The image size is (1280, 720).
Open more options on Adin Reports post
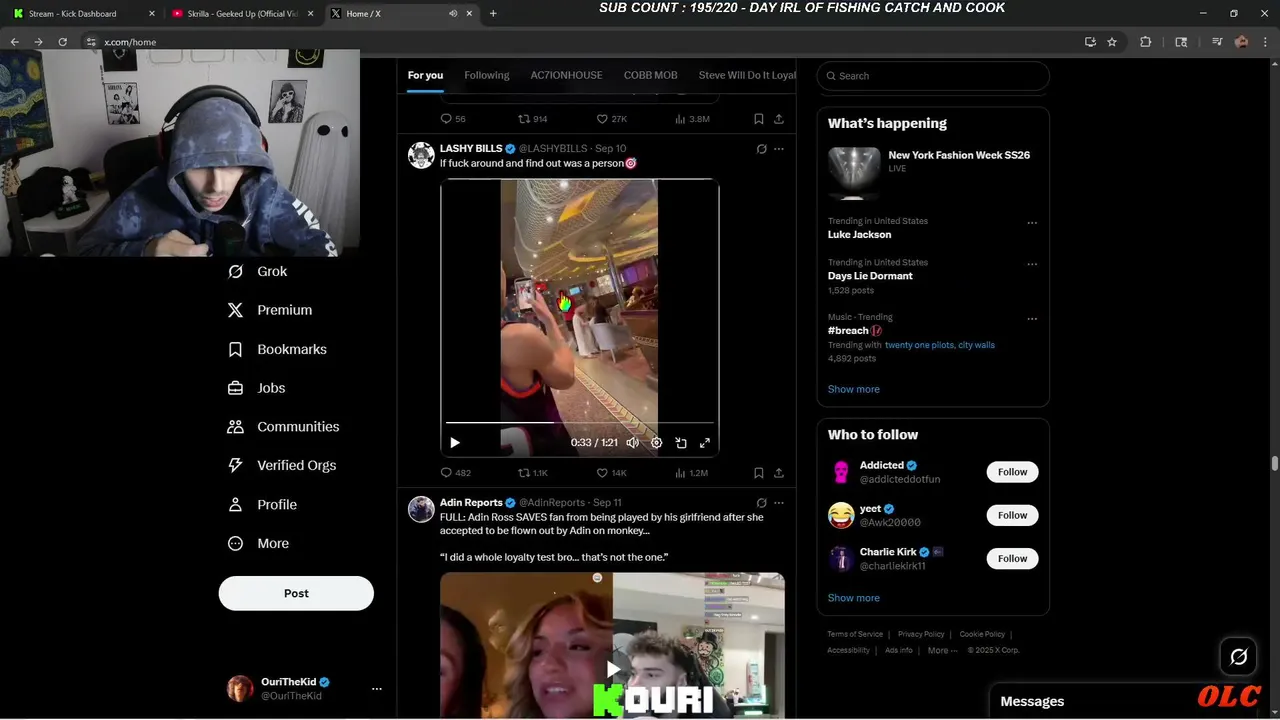(779, 503)
